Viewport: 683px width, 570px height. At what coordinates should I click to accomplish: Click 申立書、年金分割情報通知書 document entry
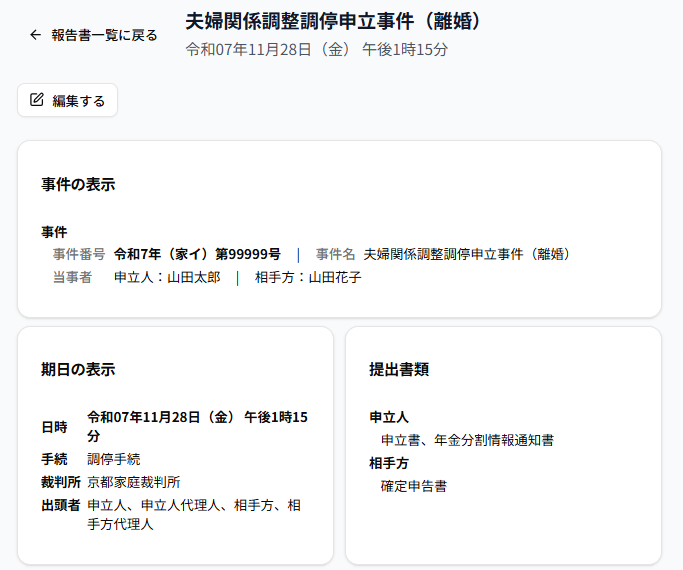coord(467,440)
